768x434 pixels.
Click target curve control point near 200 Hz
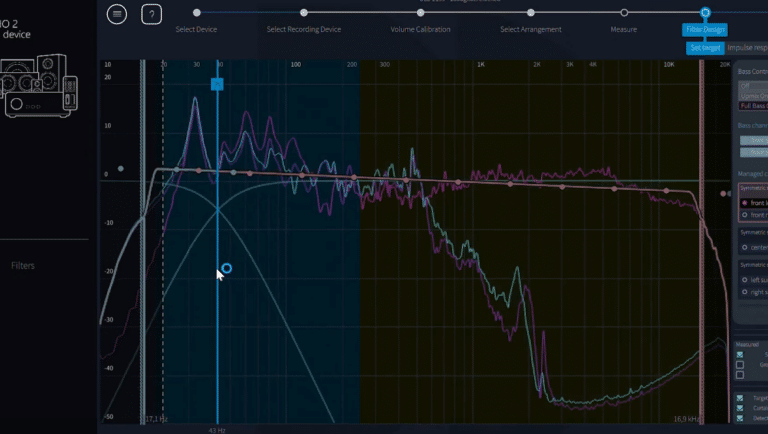click(354, 177)
